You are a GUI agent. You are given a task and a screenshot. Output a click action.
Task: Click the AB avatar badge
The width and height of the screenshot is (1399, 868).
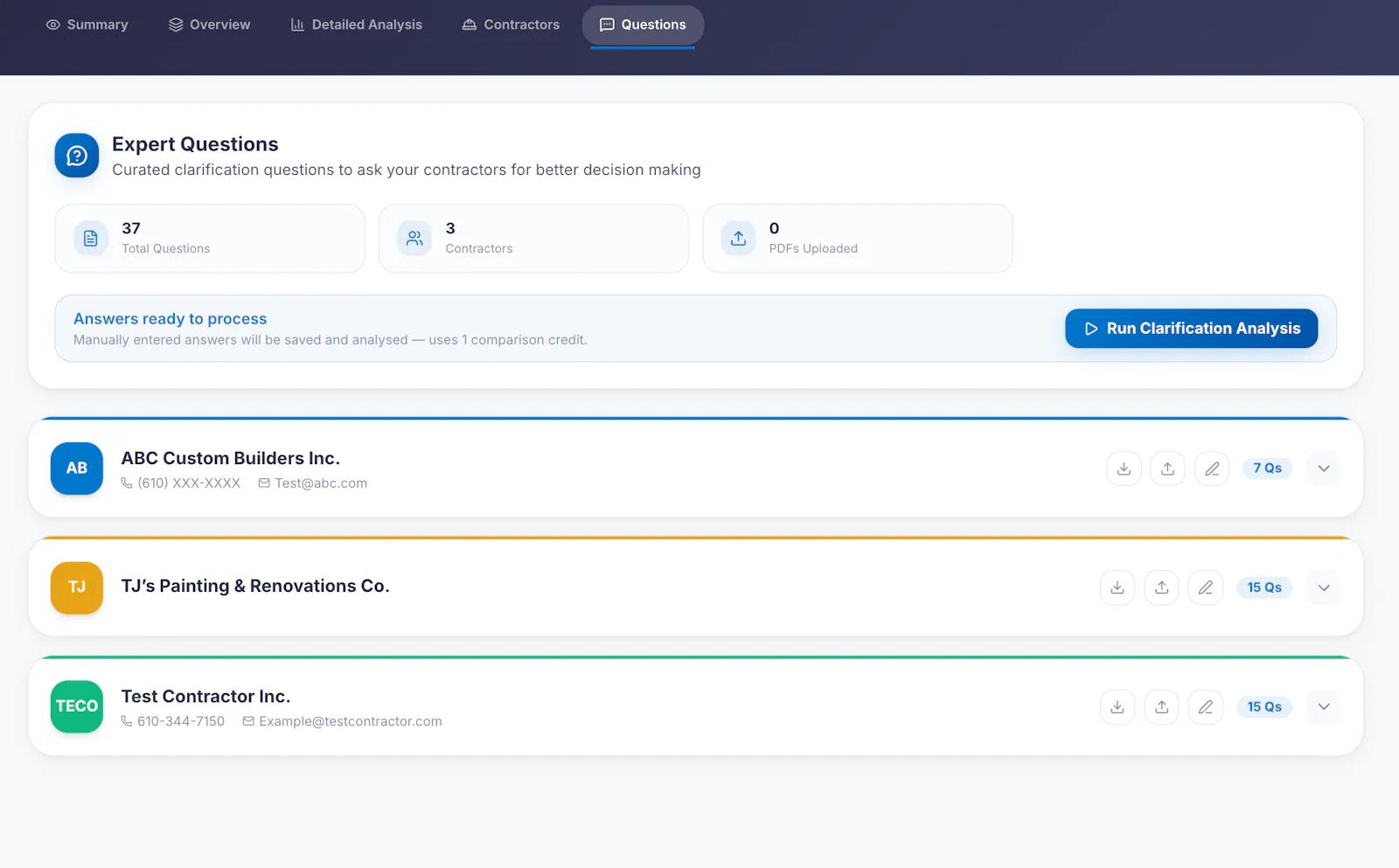tap(77, 469)
